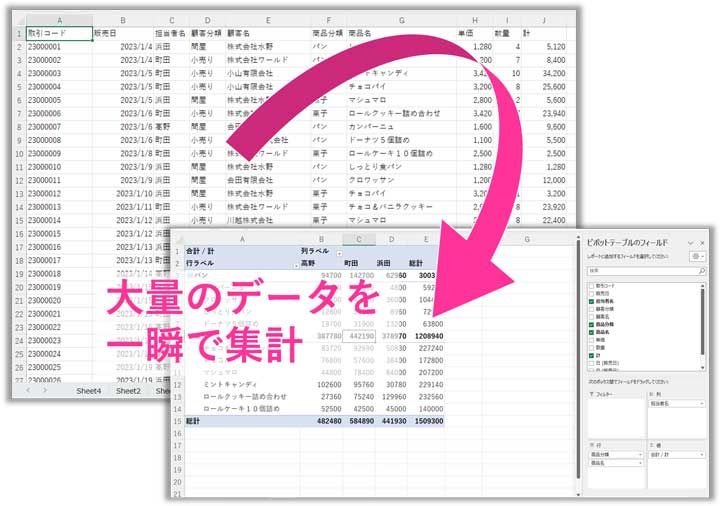Collapse the パン group in pivot table
The image size is (720, 506).
(189, 274)
